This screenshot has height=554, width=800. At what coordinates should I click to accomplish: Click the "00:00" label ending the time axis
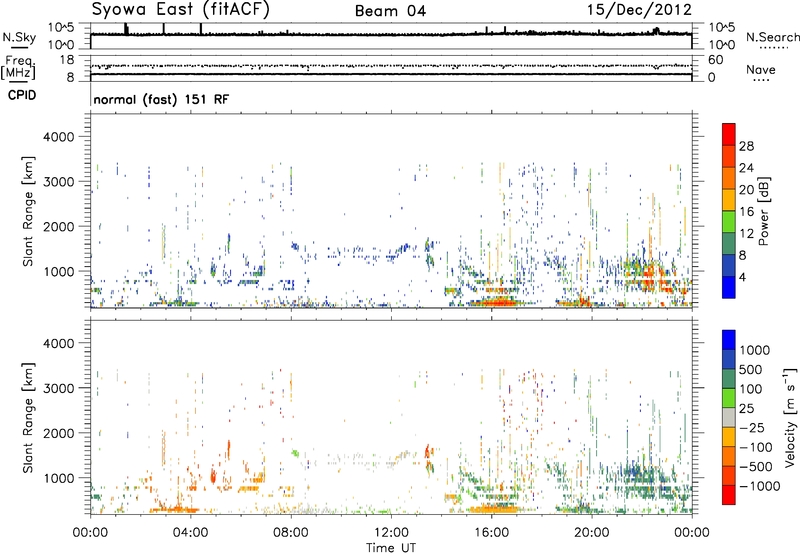692,533
